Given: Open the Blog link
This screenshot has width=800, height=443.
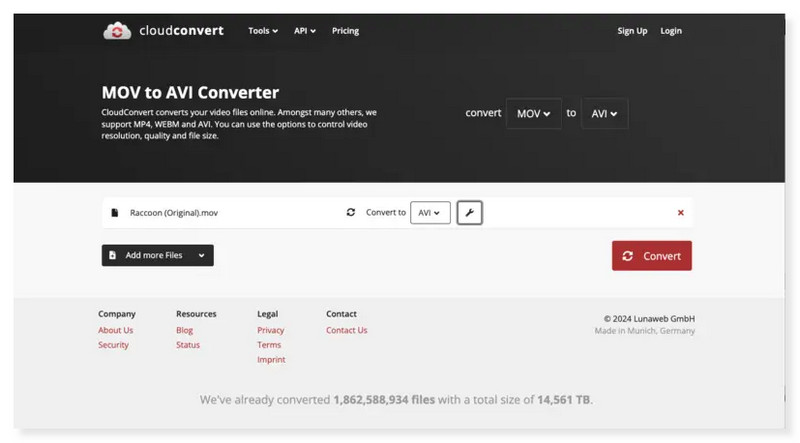Looking at the screenshot, I should [185, 330].
